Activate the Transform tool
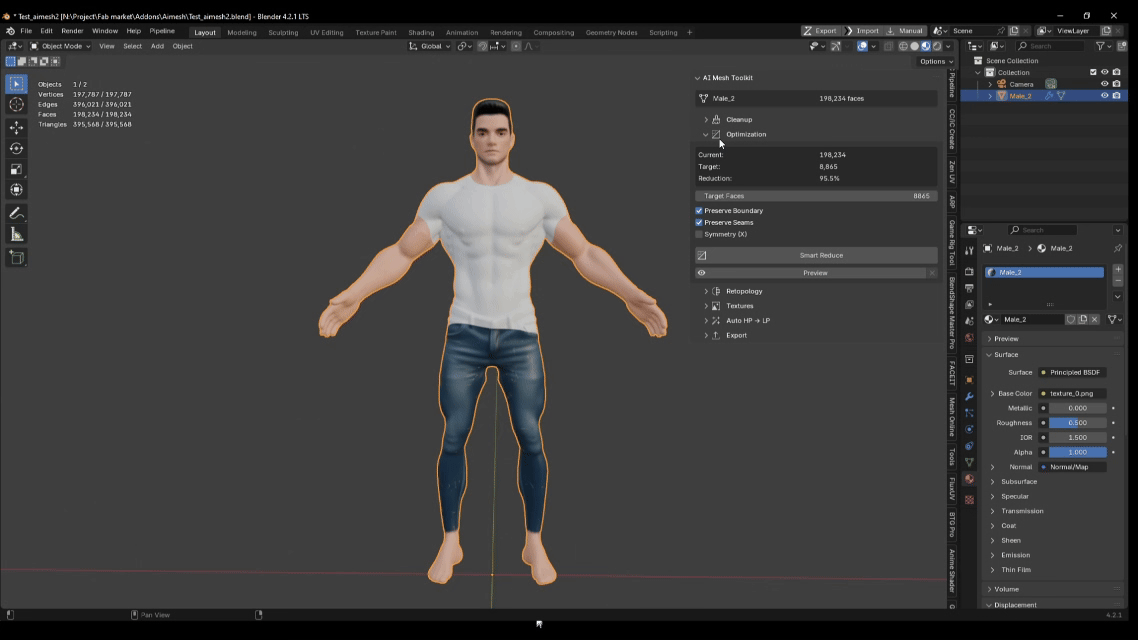 pos(16,189)
